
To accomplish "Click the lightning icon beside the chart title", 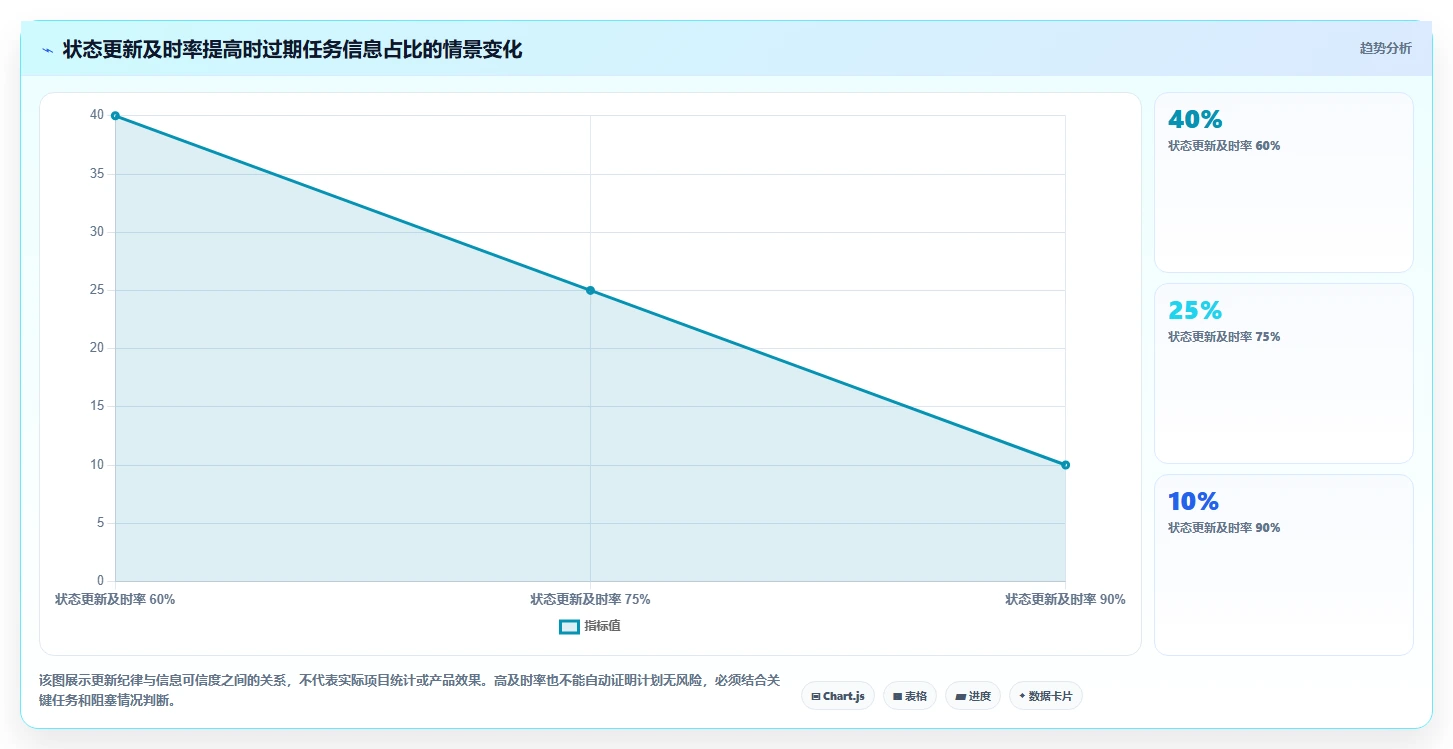I will tap(47, 50).
